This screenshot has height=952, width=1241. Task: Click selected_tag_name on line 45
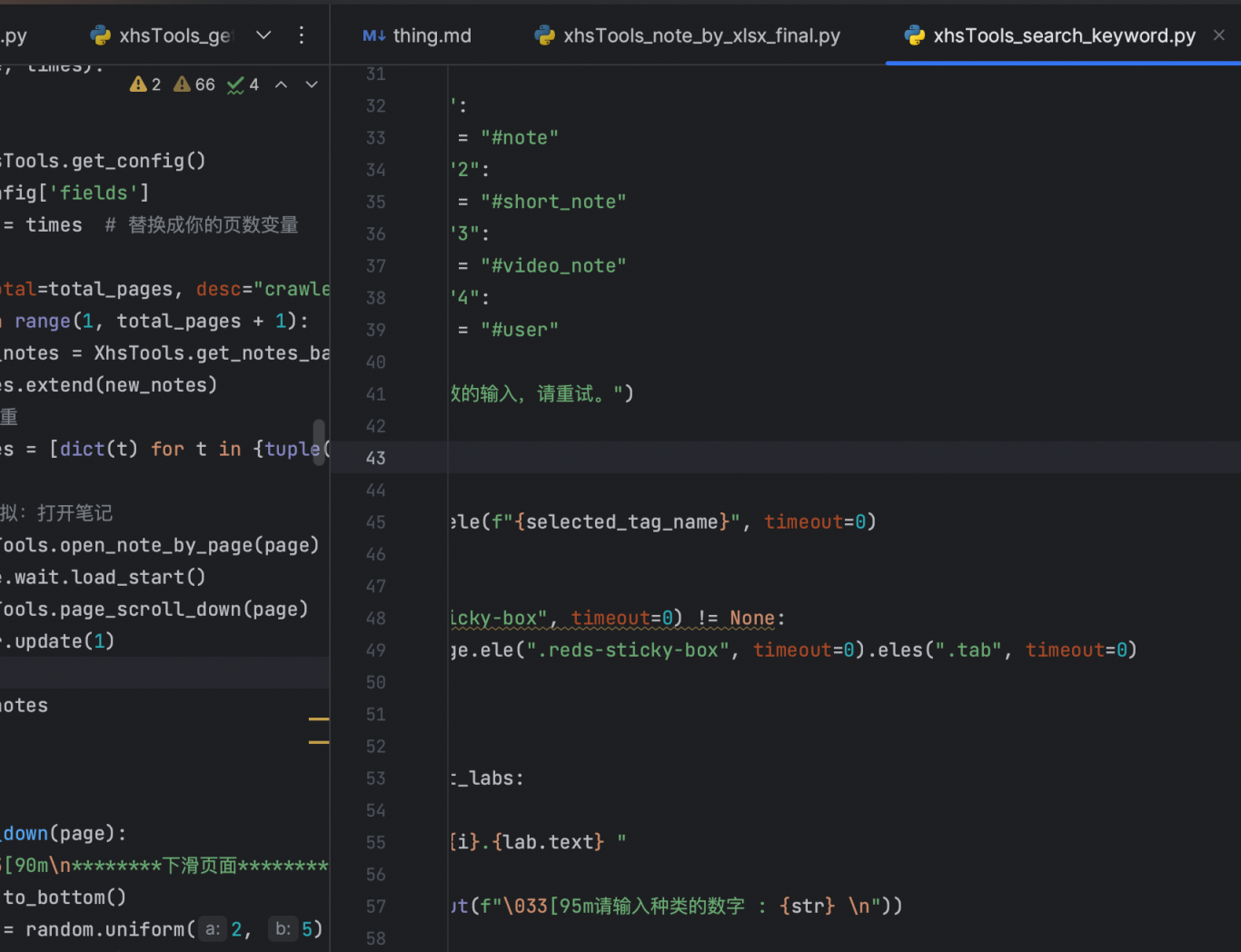(622, 522)
